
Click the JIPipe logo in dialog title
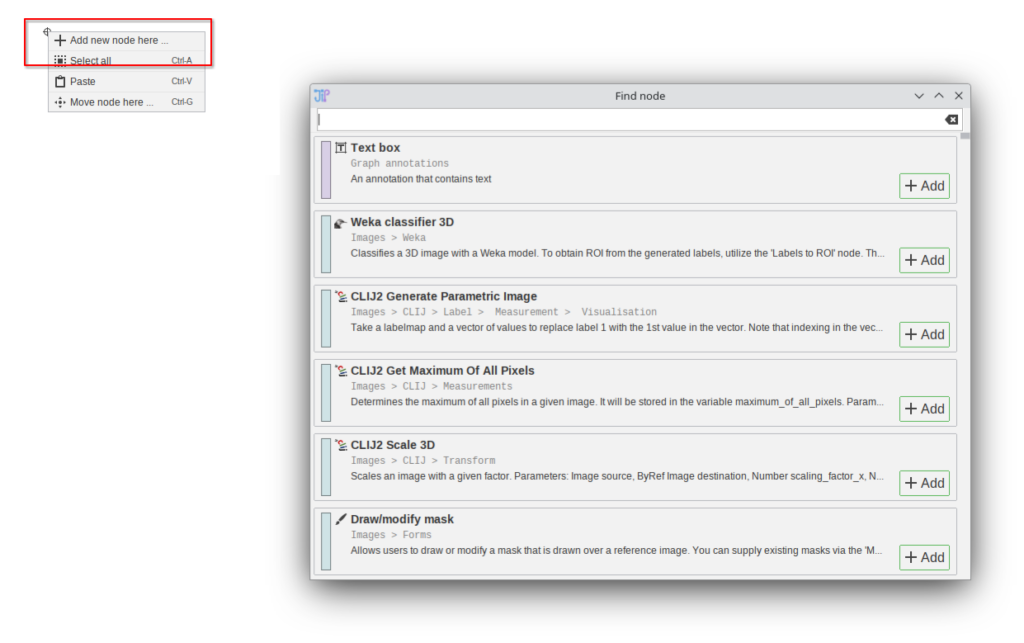[322, 96]
